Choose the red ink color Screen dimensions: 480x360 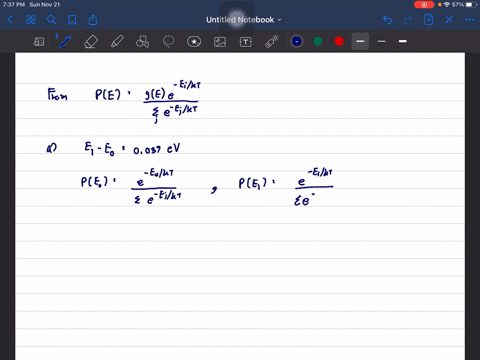pyautogui.click(x=339, y=41)
